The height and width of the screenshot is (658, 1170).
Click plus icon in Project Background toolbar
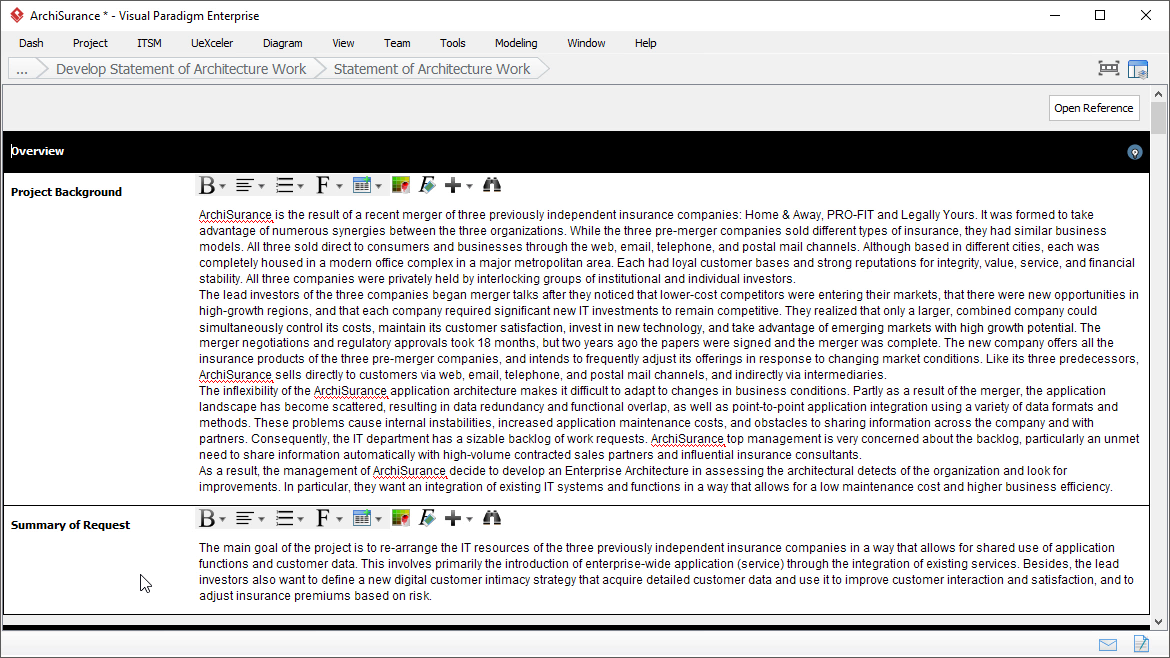452,185
